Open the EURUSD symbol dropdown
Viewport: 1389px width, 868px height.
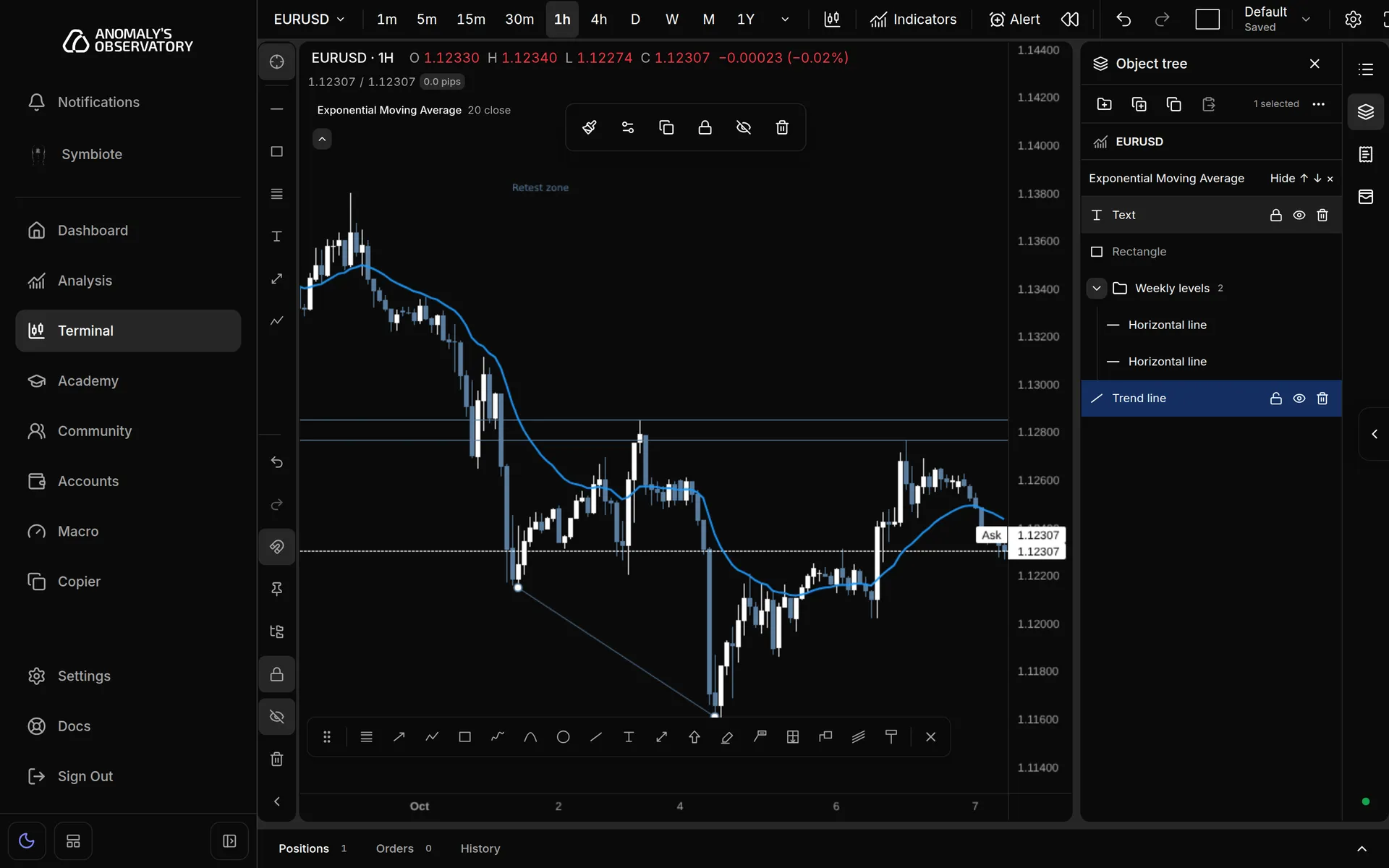coord(309,20)
